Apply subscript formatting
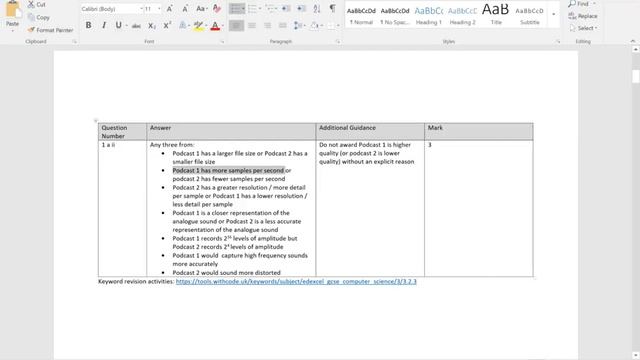 click(x=152, y=26)
